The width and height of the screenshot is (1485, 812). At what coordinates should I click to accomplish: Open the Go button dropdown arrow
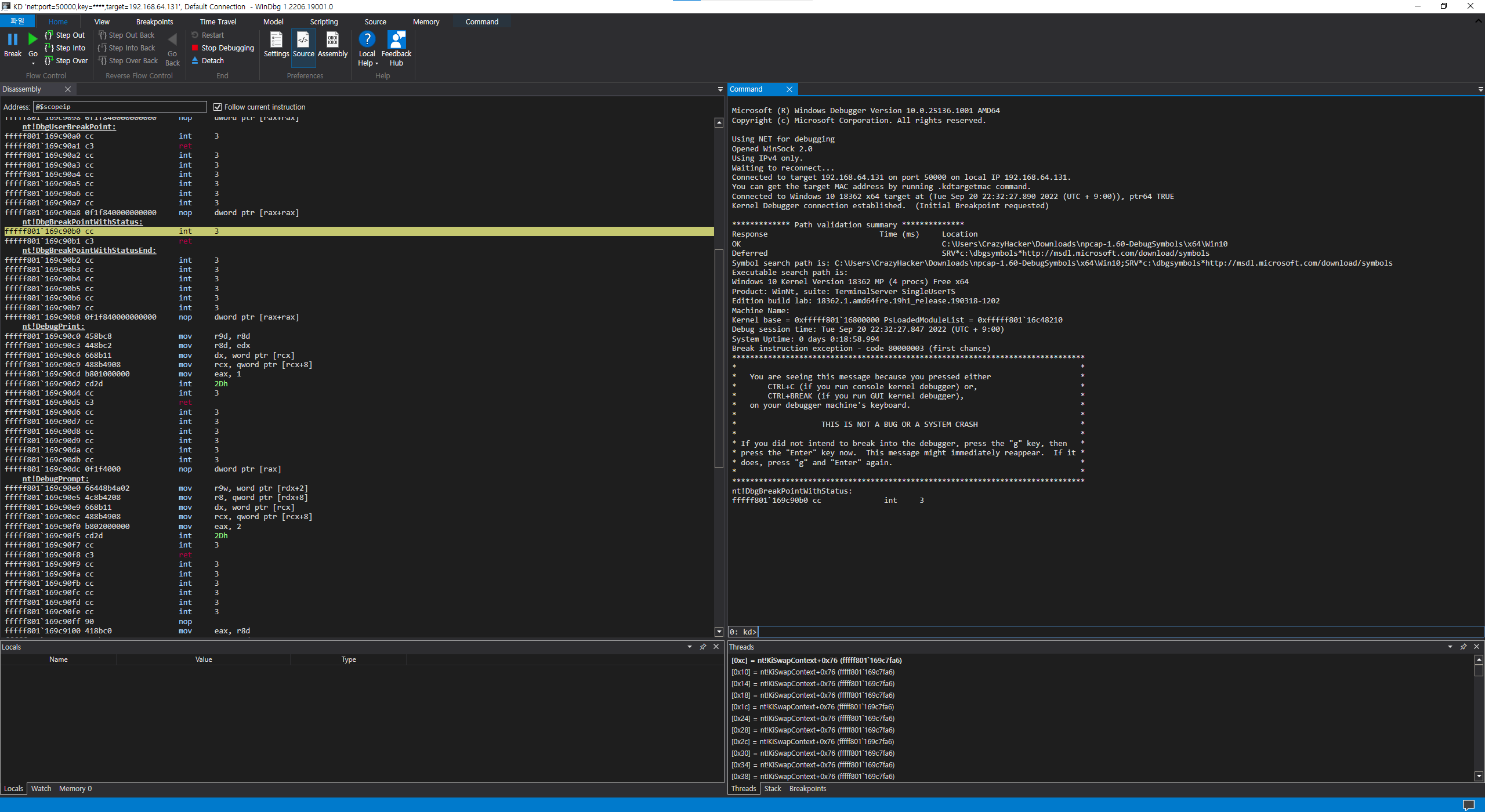point(33,63)
